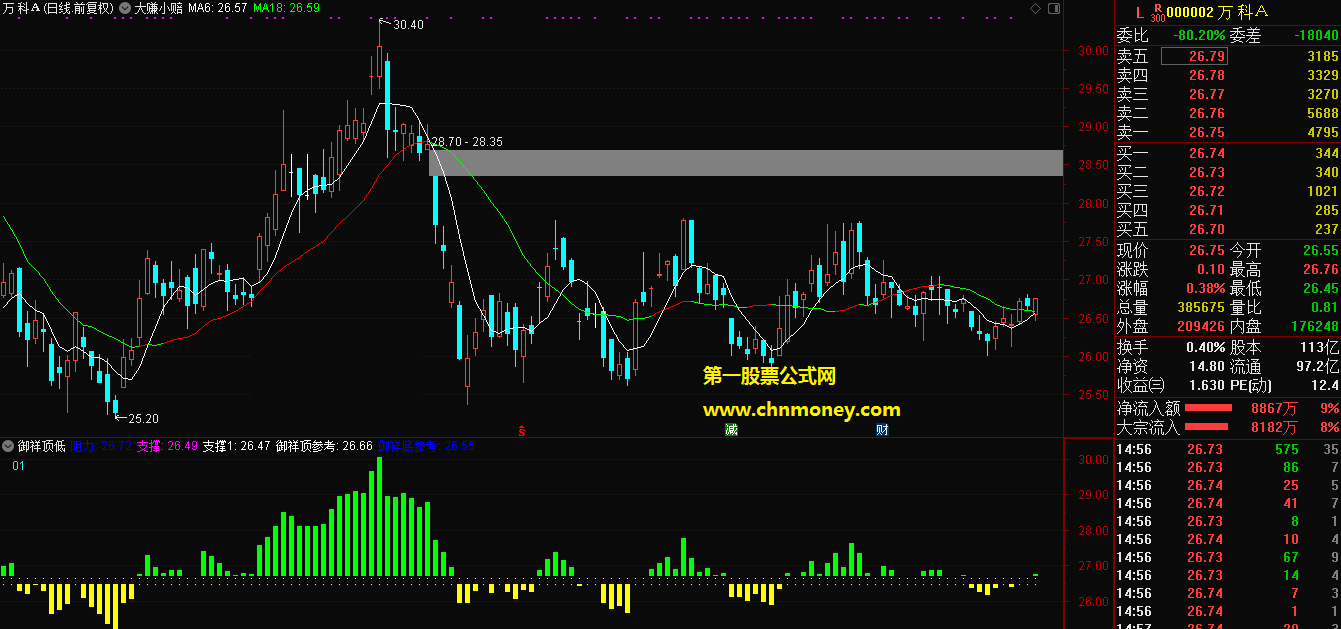The height and width of the screenshot is (629, 1341).
Task: Click the 总量 385675 value
Action: [x=1200, y=307]
